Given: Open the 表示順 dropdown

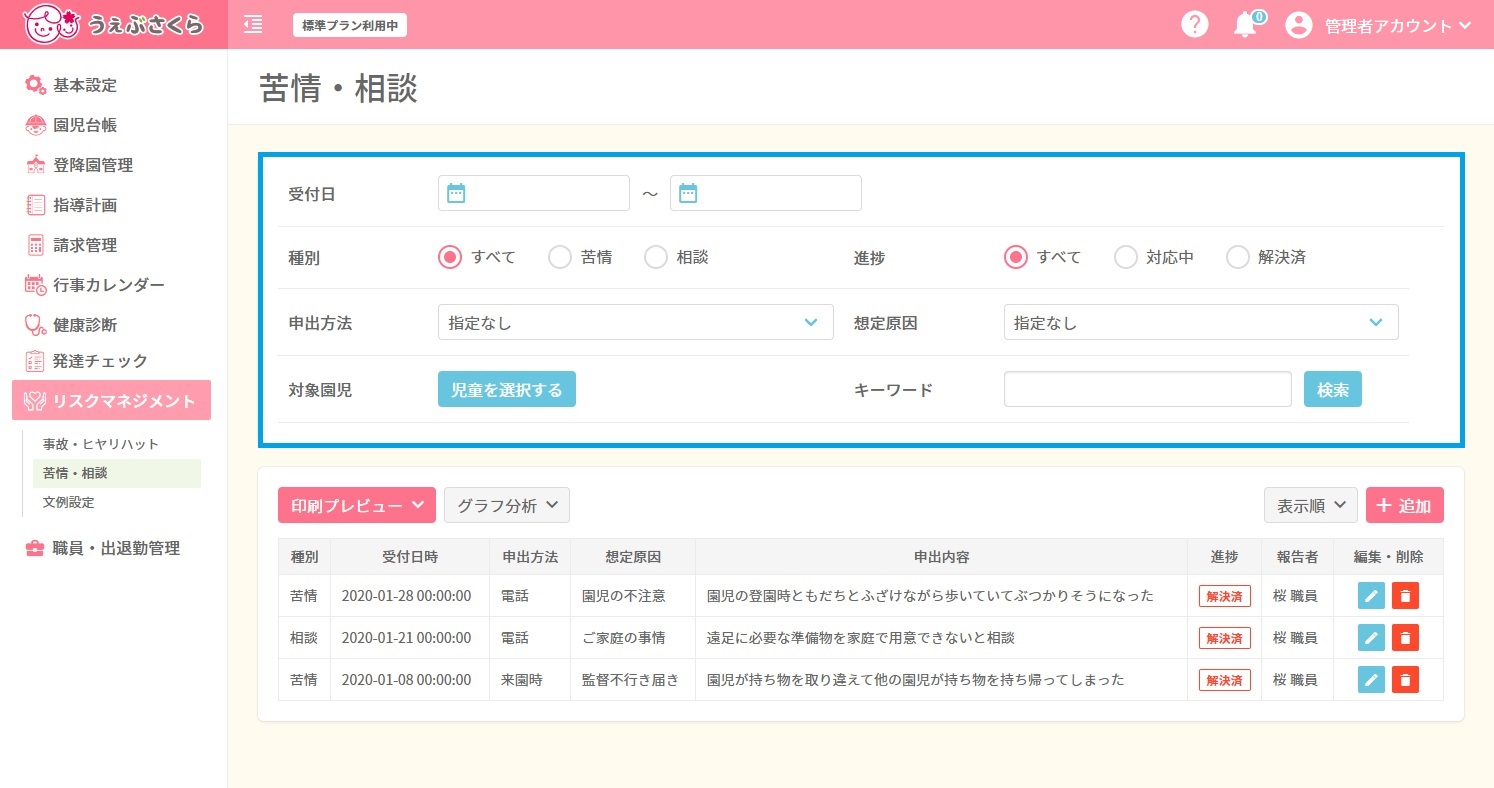Looking at the screenshot, I should (x=1311, y=505).
